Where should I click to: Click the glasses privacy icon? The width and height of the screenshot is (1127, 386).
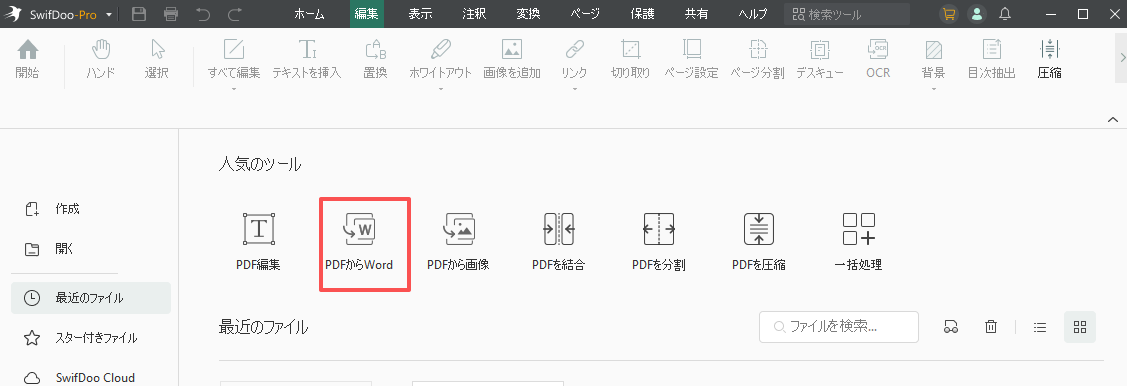point(951,327)
